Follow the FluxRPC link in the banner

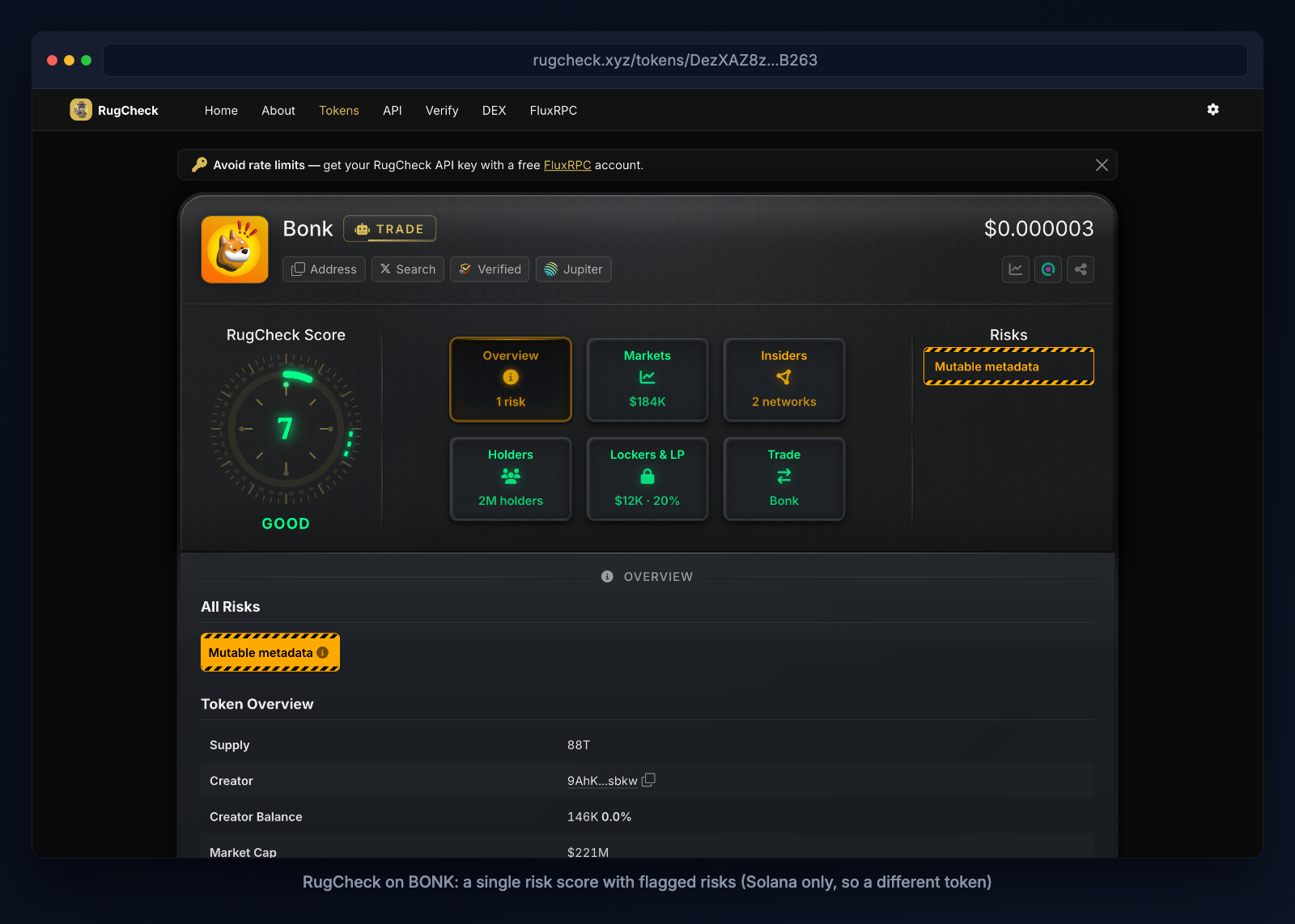coord(567,165)
